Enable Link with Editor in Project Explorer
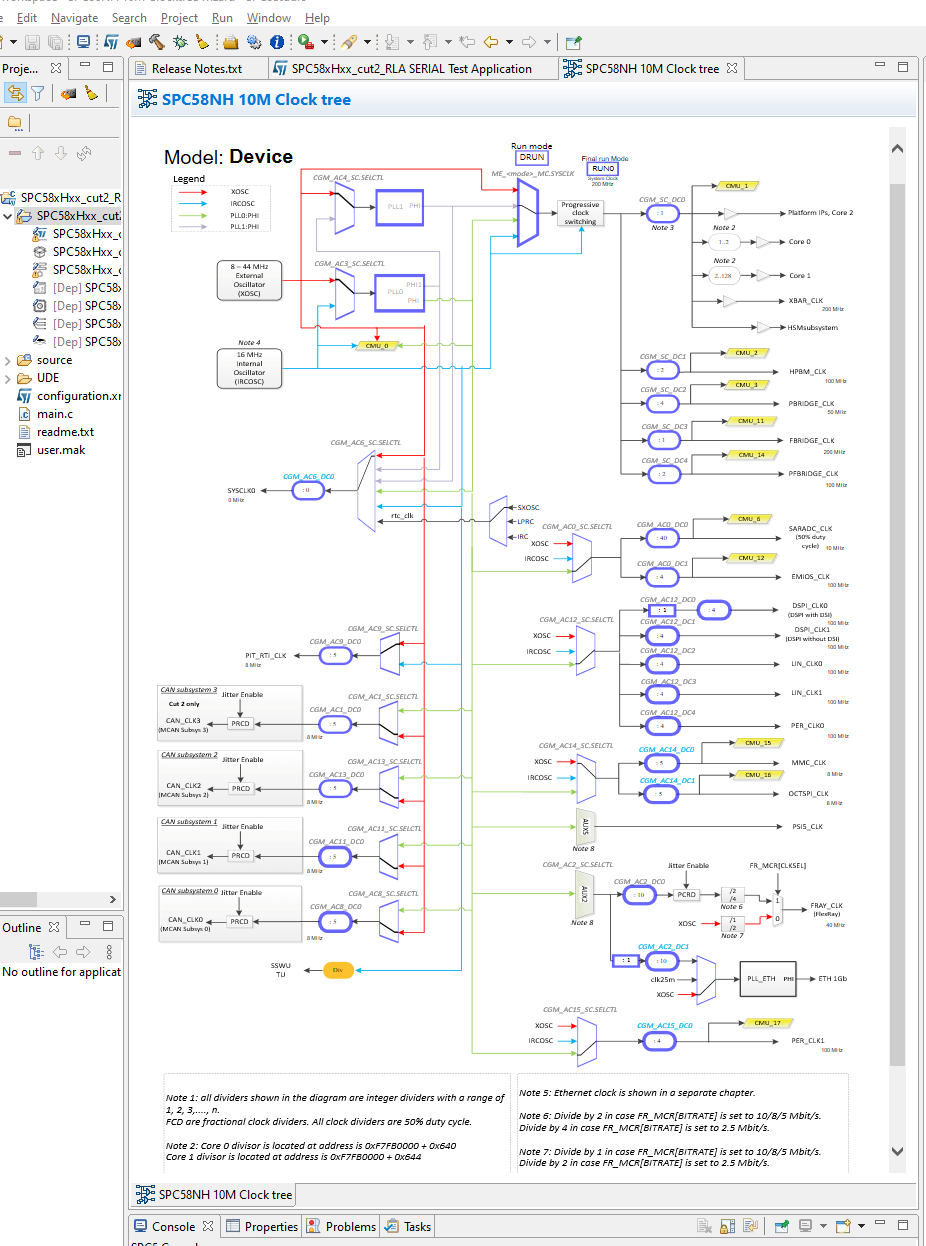926x1246 pixels. 16,92
